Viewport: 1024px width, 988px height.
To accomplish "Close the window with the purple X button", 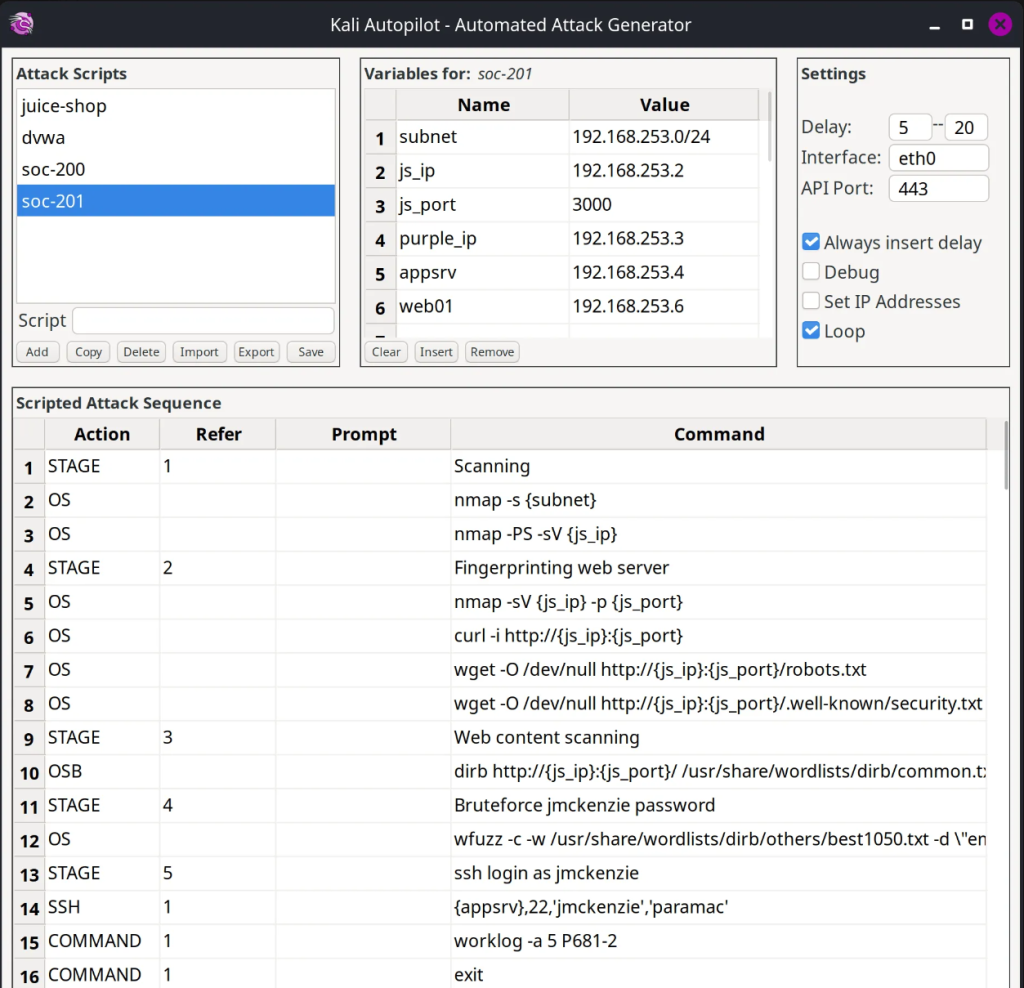I will (x=1000, y=25).
